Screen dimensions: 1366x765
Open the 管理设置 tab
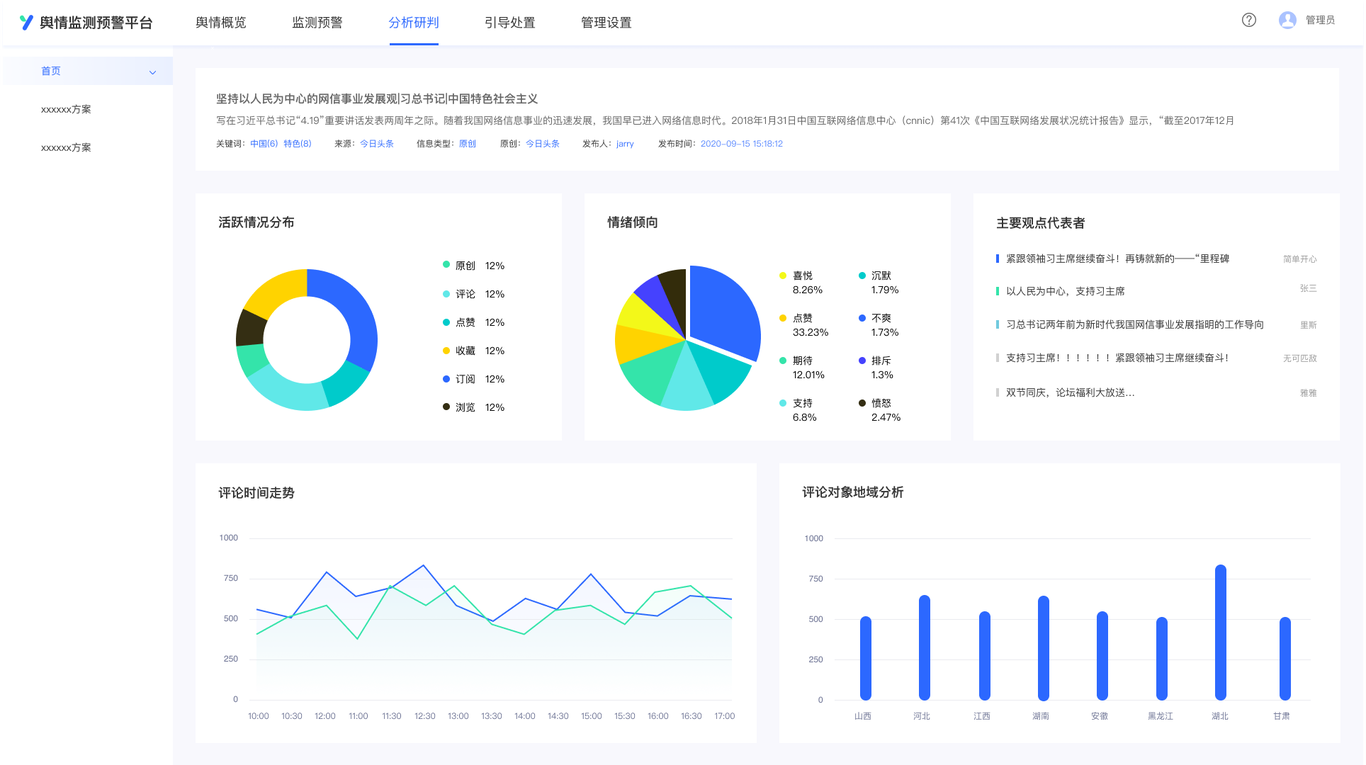click(606, 22)
